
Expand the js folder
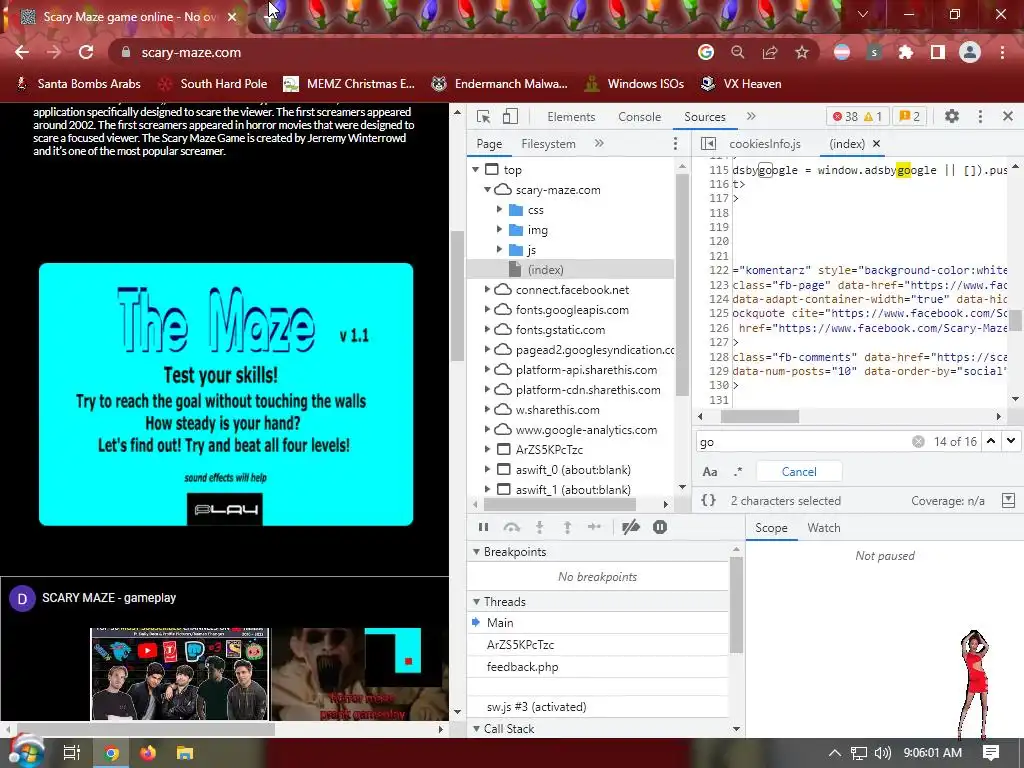(500, 249)
